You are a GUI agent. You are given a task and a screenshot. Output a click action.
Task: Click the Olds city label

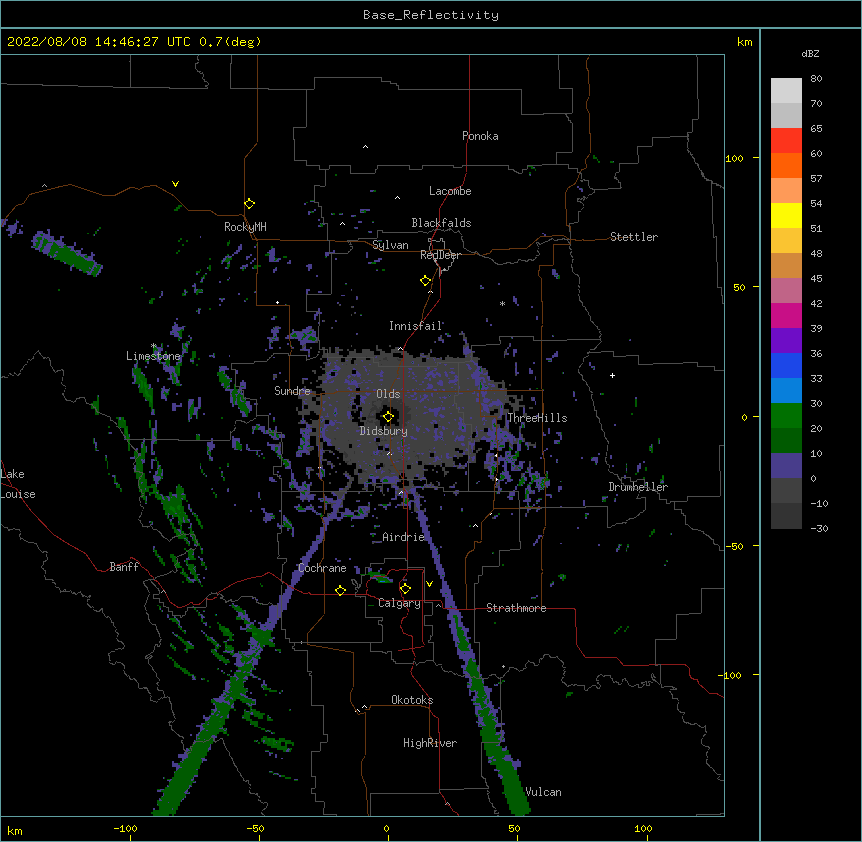pyautogui.click(x=388, y=394)
